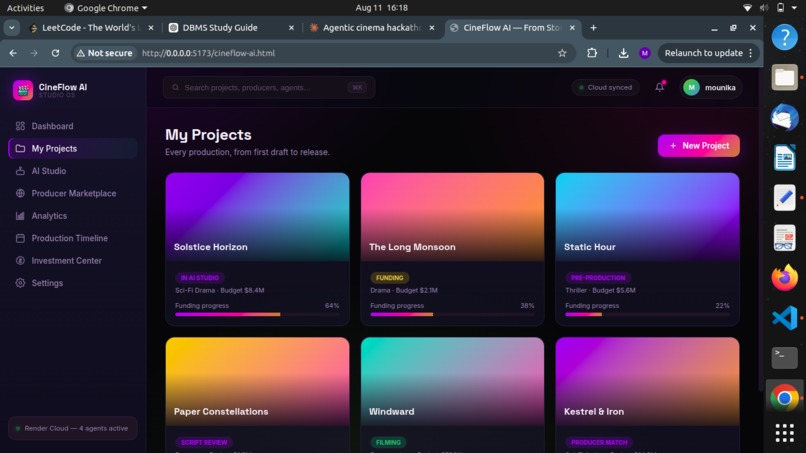Screen dimensions: 806x453
Task: Click the Cloud synced status pill
Action: (605, 87)
